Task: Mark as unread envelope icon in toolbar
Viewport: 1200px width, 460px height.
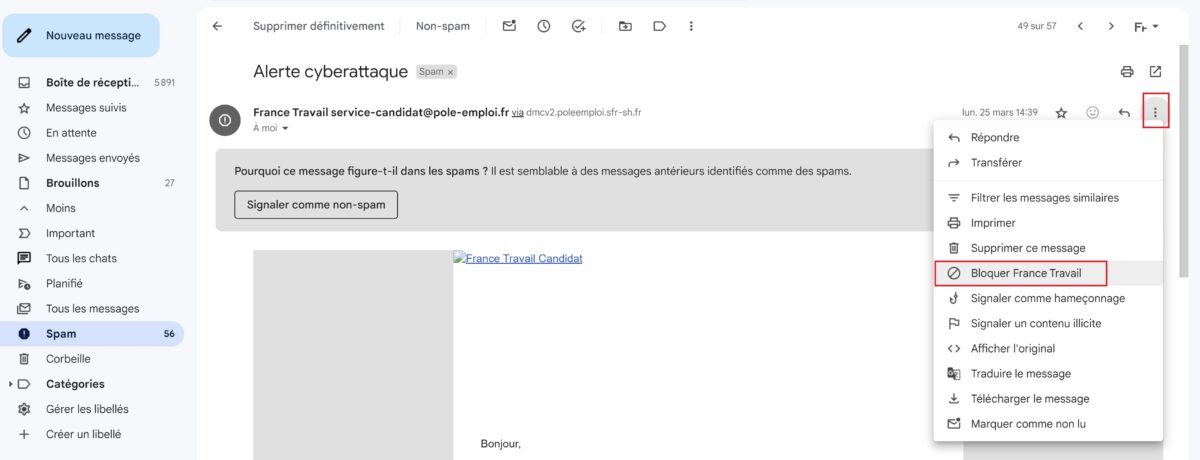Action: coord(509,26)
